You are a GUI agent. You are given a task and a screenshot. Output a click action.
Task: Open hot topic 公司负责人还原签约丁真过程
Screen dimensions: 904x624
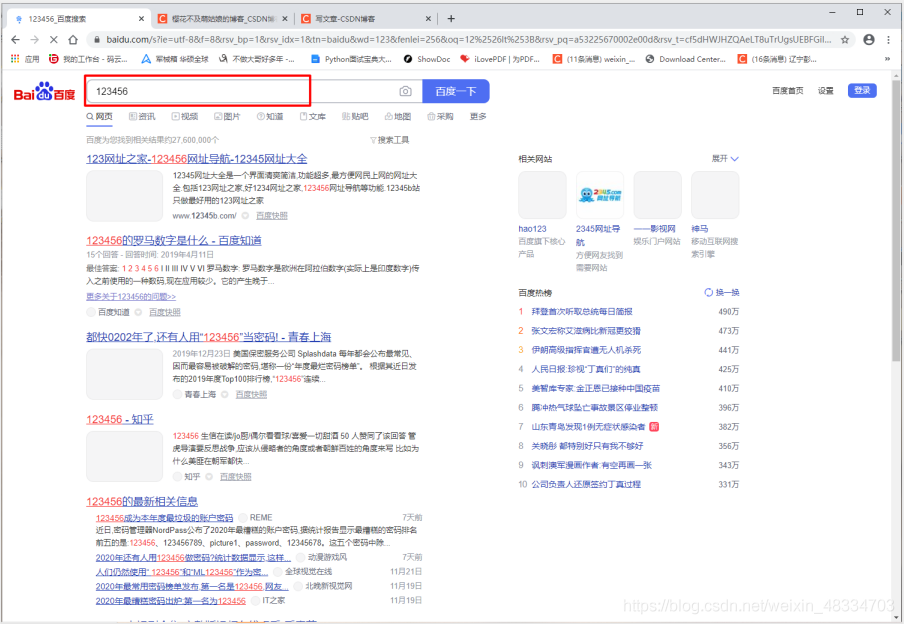586,484
